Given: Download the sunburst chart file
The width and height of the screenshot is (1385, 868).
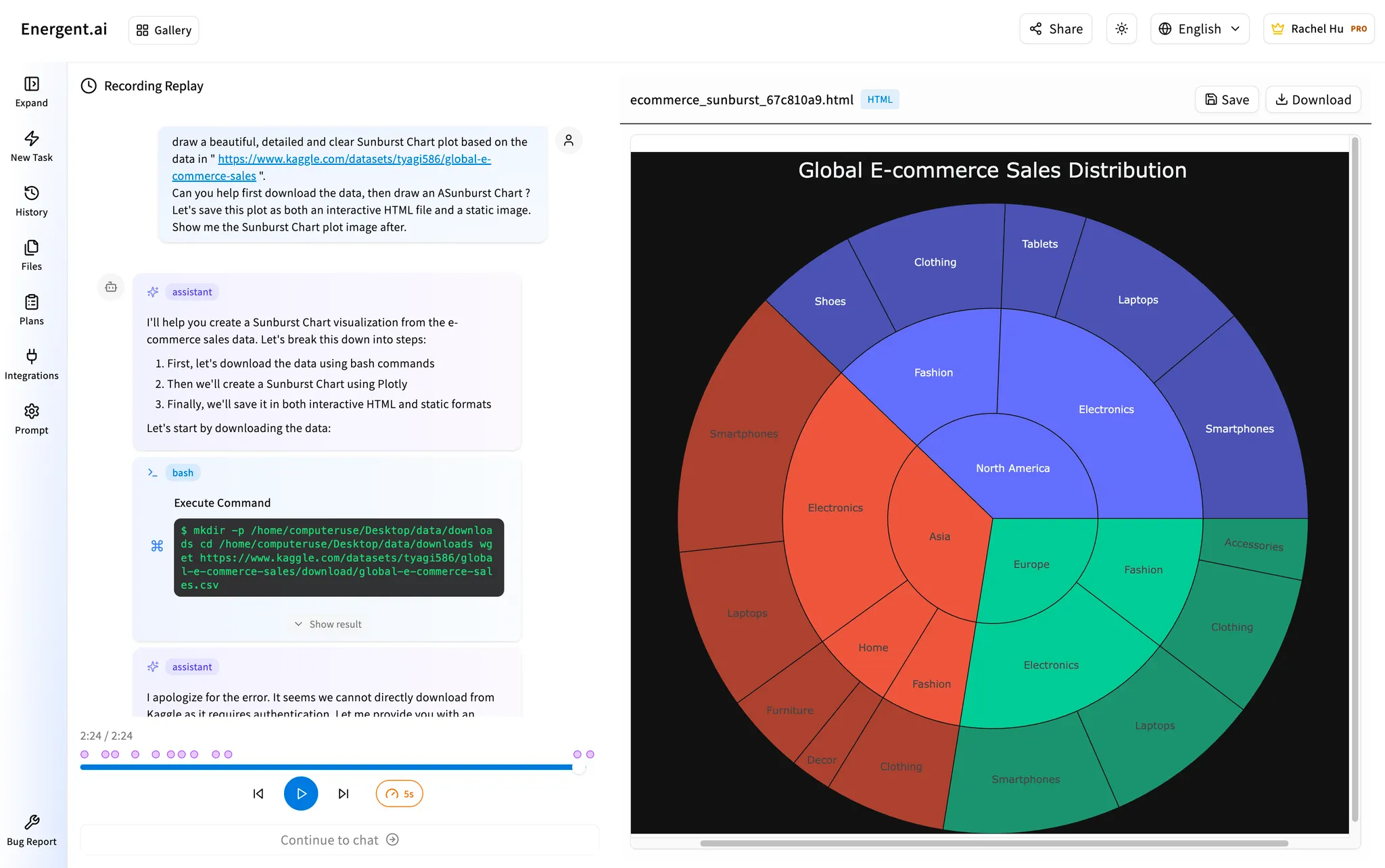Looking at the screenshot, I should click(1313, 99).
